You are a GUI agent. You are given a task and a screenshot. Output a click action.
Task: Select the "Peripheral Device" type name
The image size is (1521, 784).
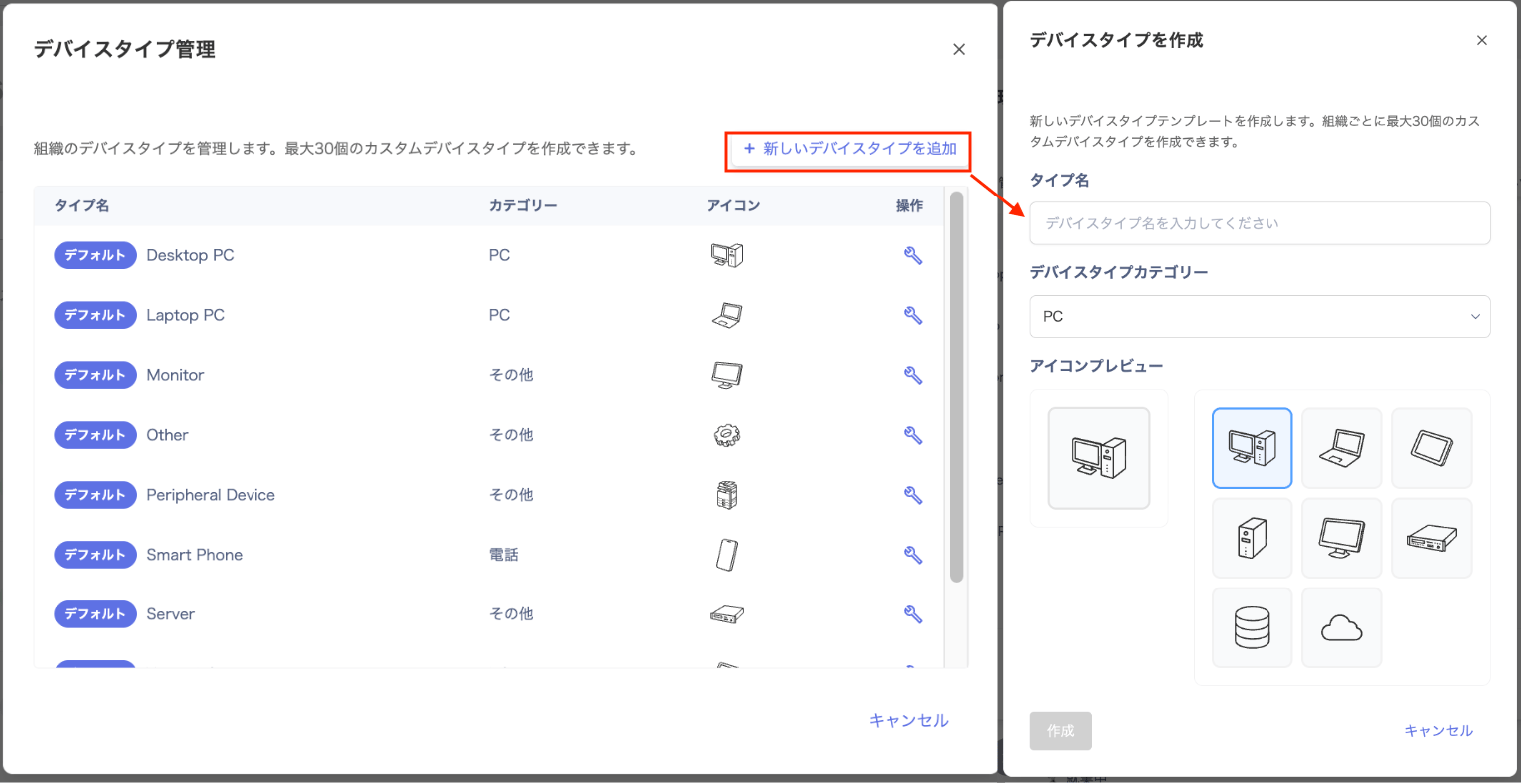click(211, 495)
